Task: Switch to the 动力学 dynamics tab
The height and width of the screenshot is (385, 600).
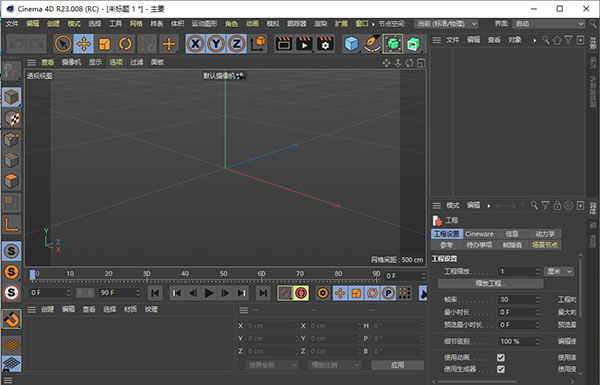Action: (545, 234)
